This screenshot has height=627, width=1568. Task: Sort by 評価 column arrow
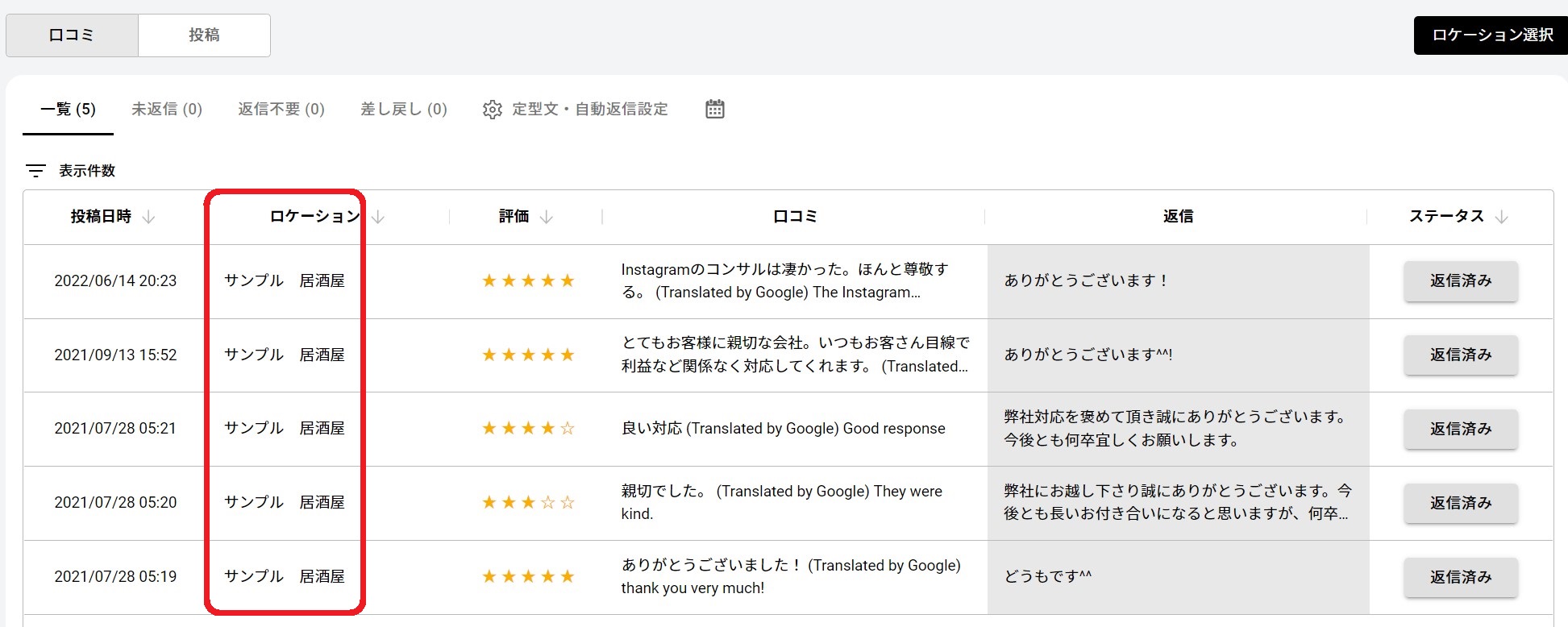coord(547,217)
